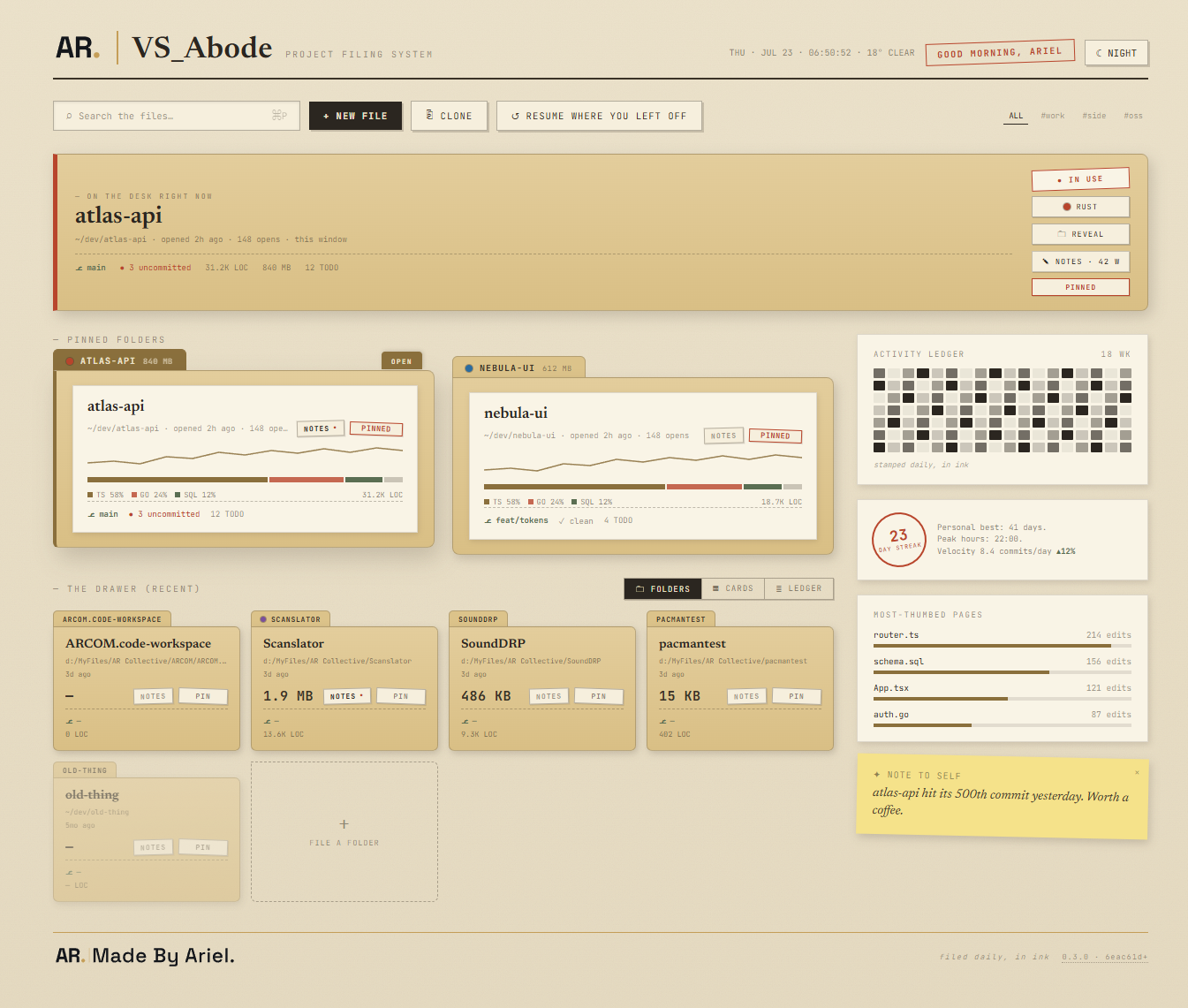1188x1008 pixels.
Task: Click the nebula-ui card title
Action: tap(516, 413)
